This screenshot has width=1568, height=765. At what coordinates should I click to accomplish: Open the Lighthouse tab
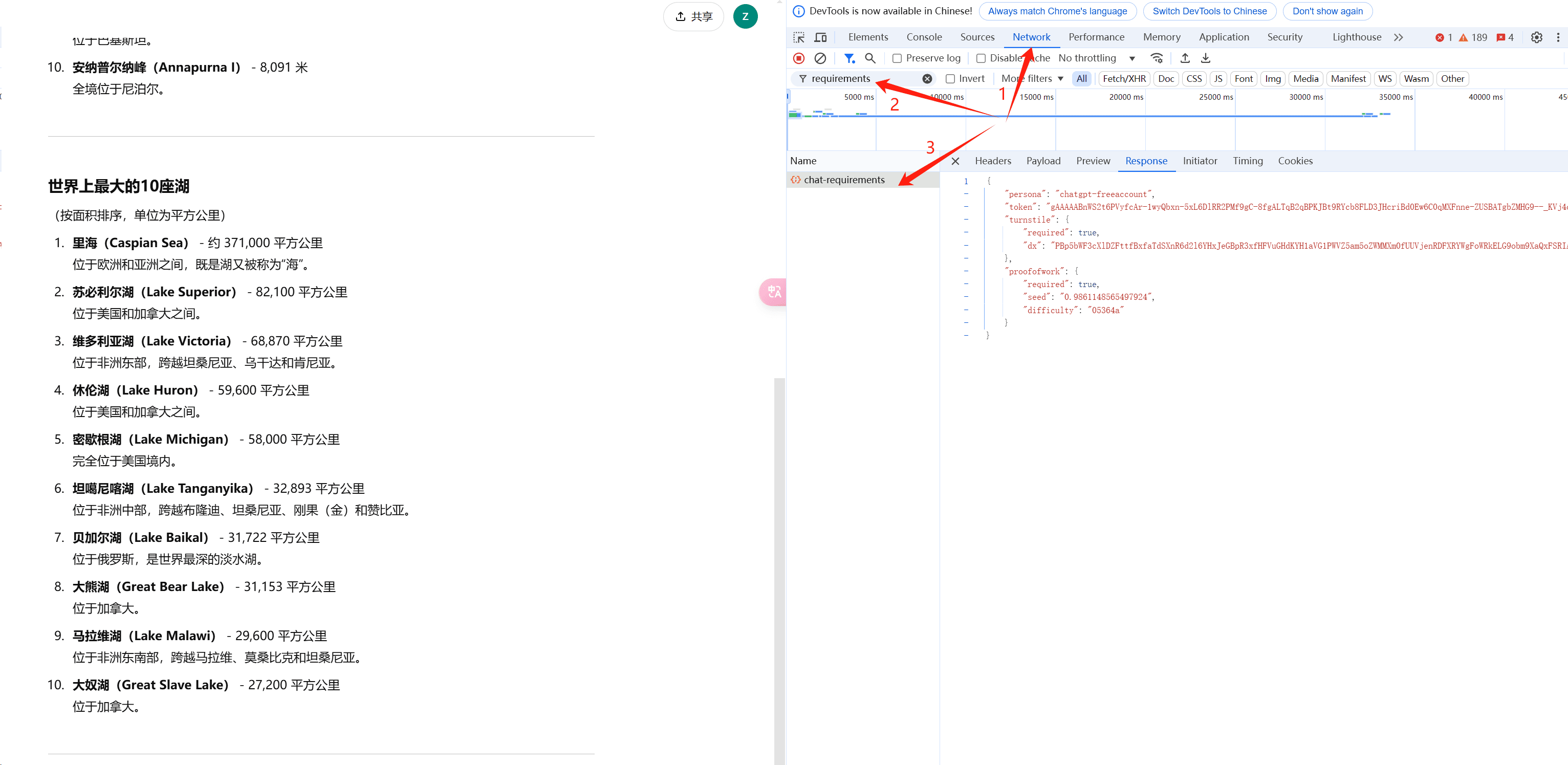[x=1356, y=38]
